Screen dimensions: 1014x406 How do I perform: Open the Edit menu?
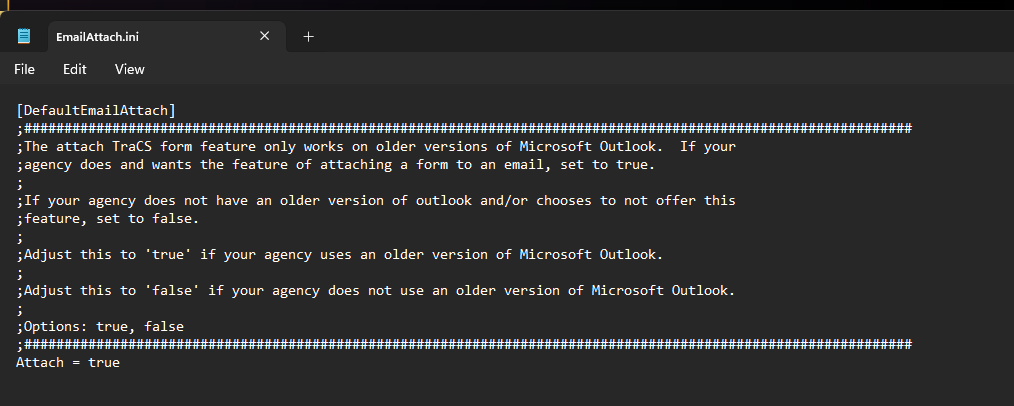pyautogui.click(x=75, y=69)
